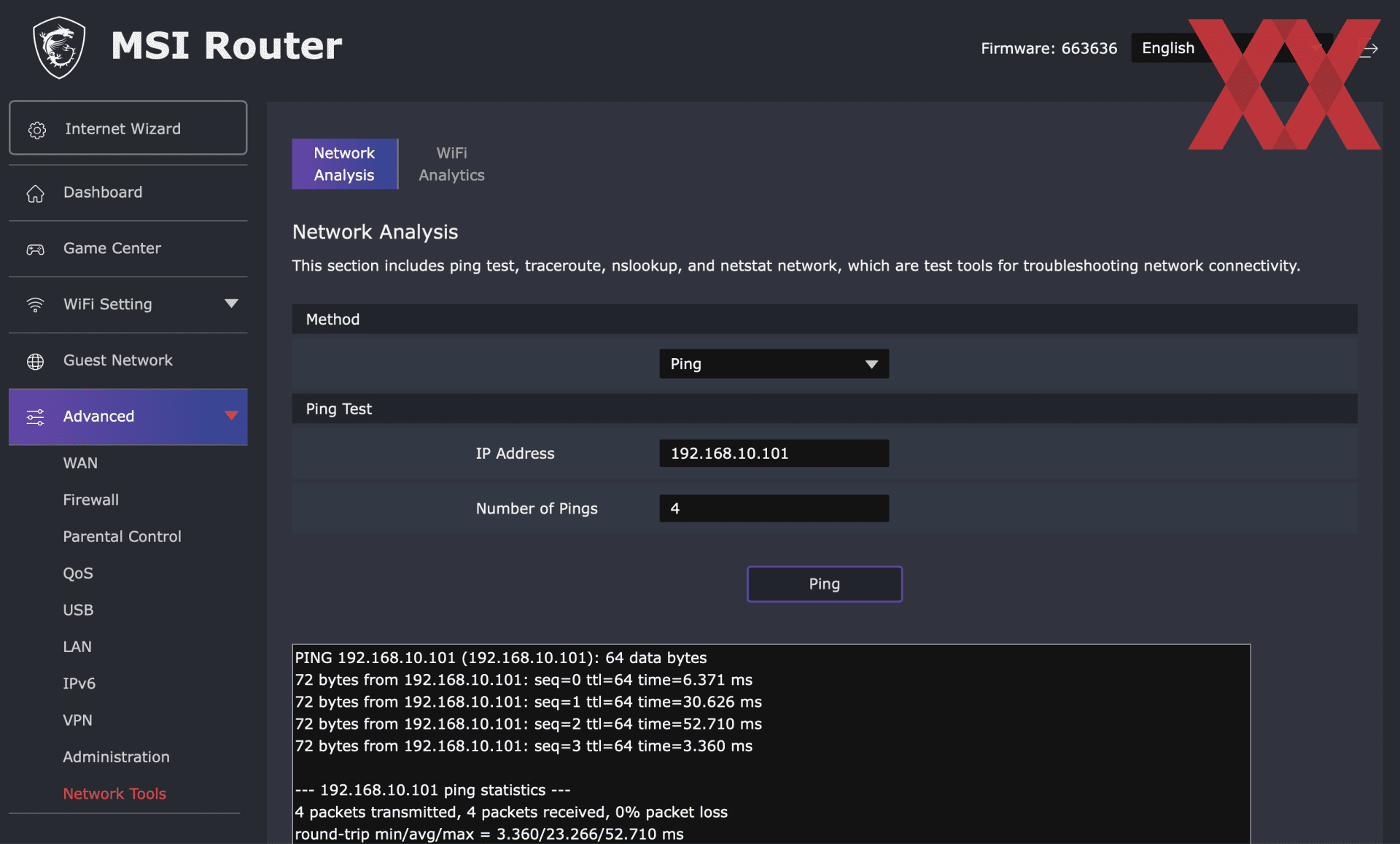Click the 'seq=0 ttl=64 time=6.371 ms' line
Screen dimensions: 1400x844
click(x=524, y=680)
